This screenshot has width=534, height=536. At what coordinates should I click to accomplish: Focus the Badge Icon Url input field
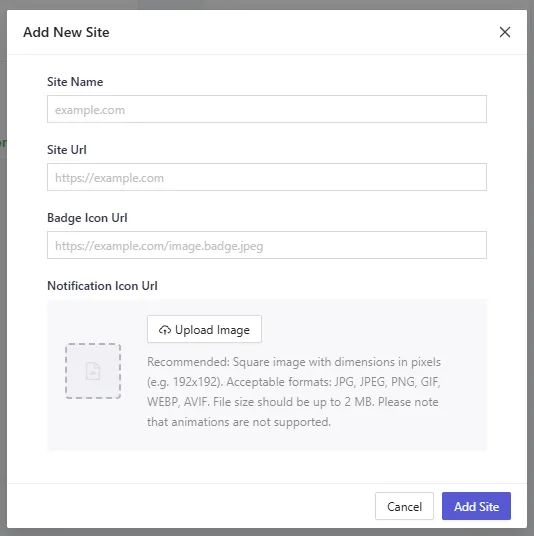[267, 245]
